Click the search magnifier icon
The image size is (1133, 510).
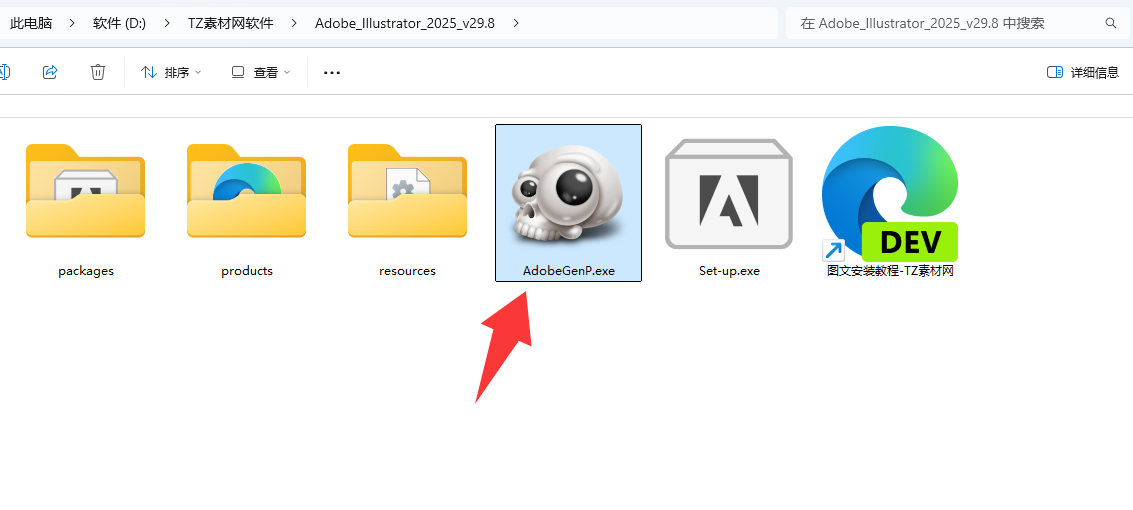(x=1111, y=23)
